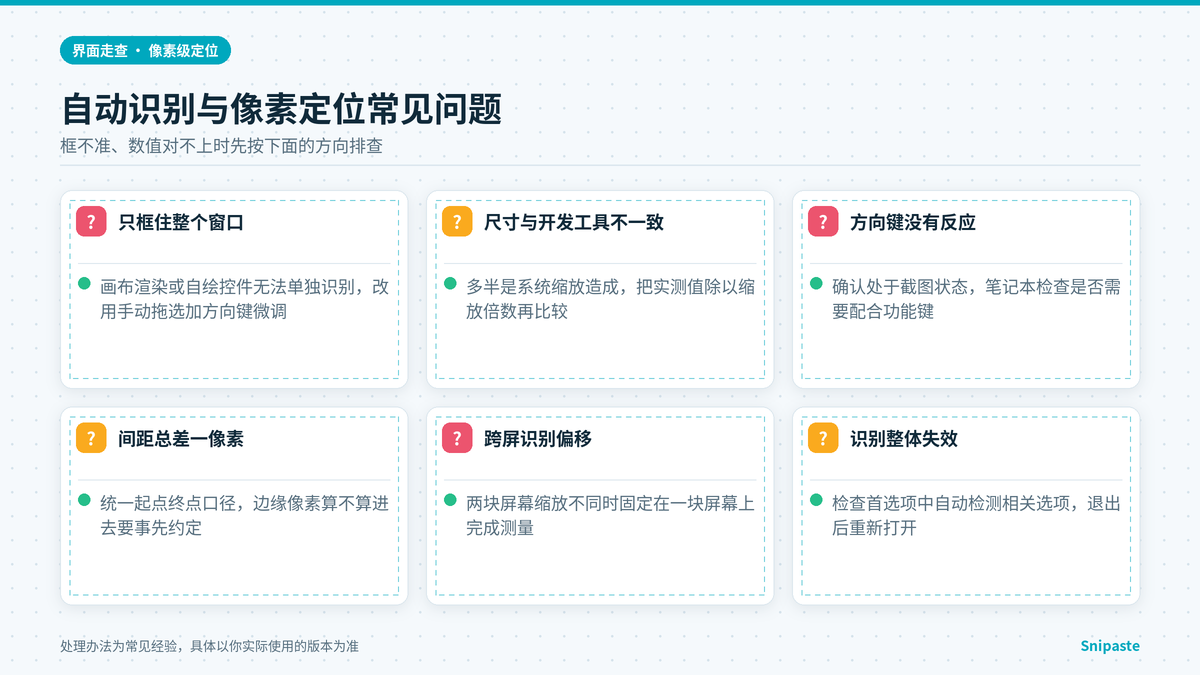This screenshot has width=1200, height=675.
Task: Click the Snipaste brand label
Action: [x=1110, y=646]
